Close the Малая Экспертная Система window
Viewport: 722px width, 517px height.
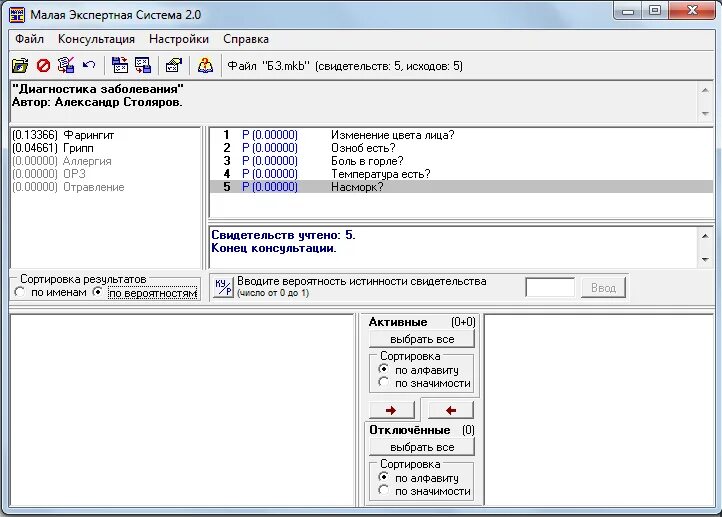click(x=692, y=11)
